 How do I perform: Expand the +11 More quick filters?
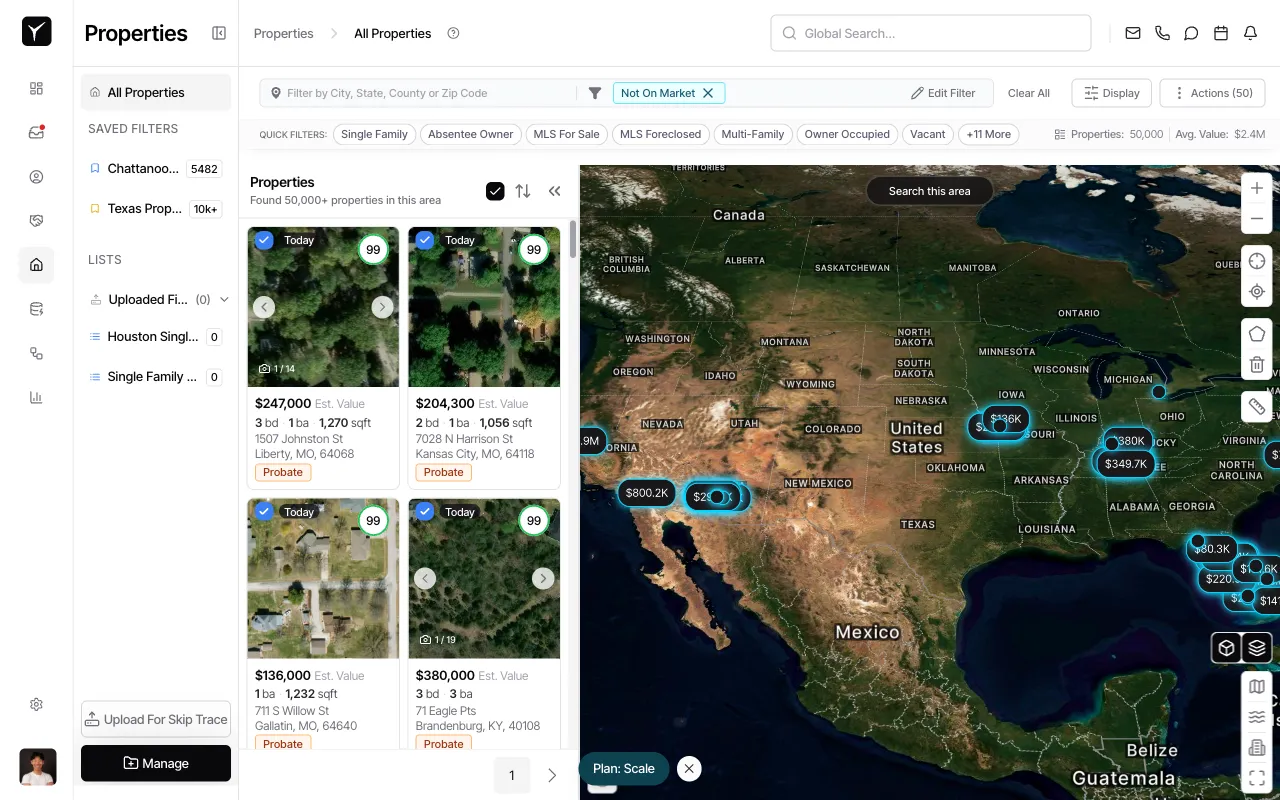point(988,134)
